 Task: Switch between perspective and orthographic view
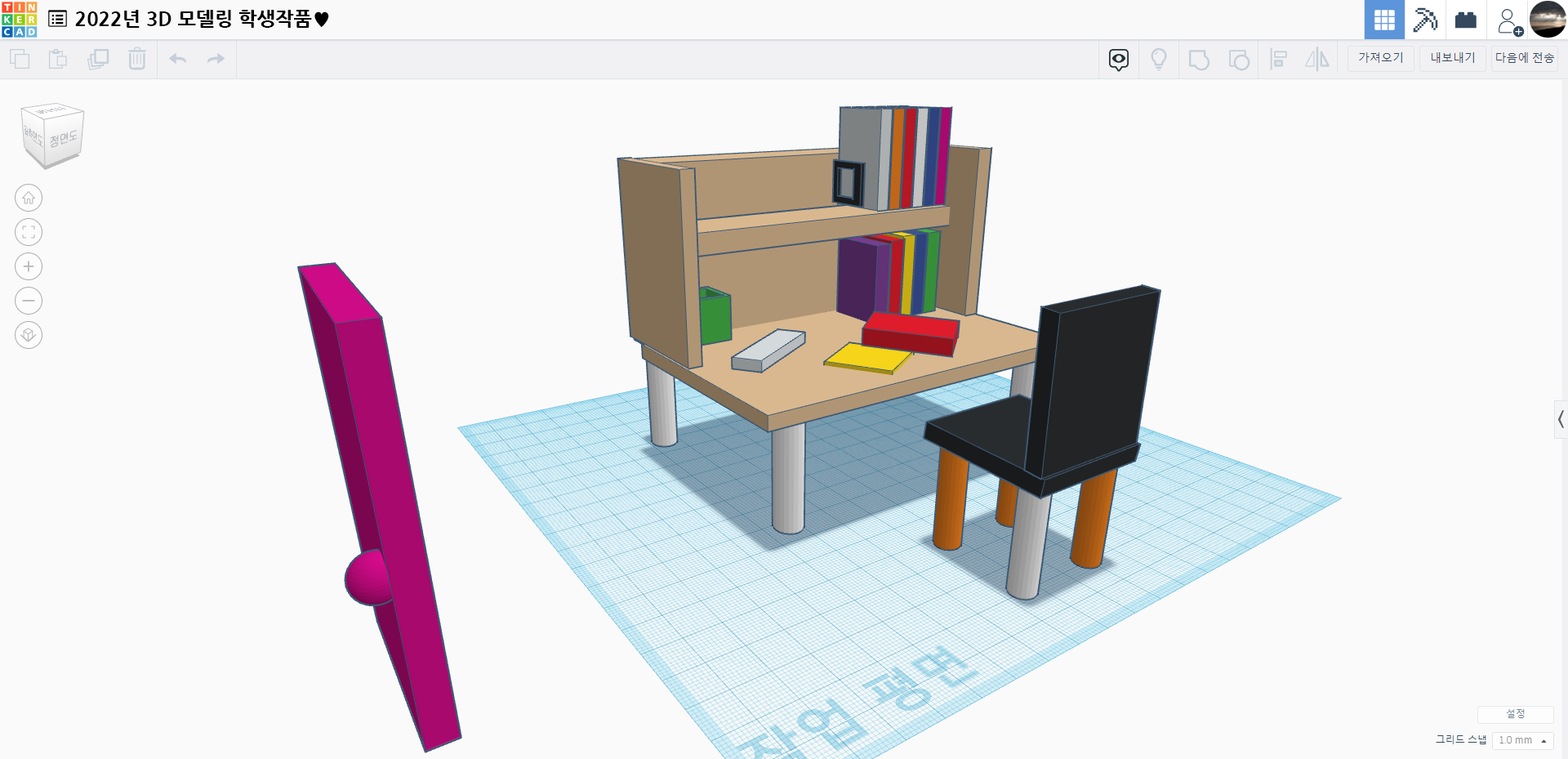(x=29, y=335)
